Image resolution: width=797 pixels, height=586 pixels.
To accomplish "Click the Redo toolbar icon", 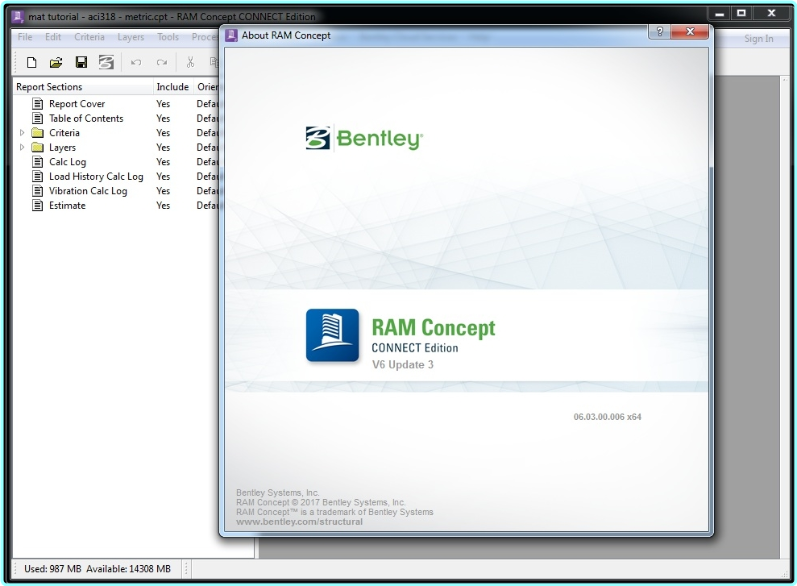I will tap(162, 63).
